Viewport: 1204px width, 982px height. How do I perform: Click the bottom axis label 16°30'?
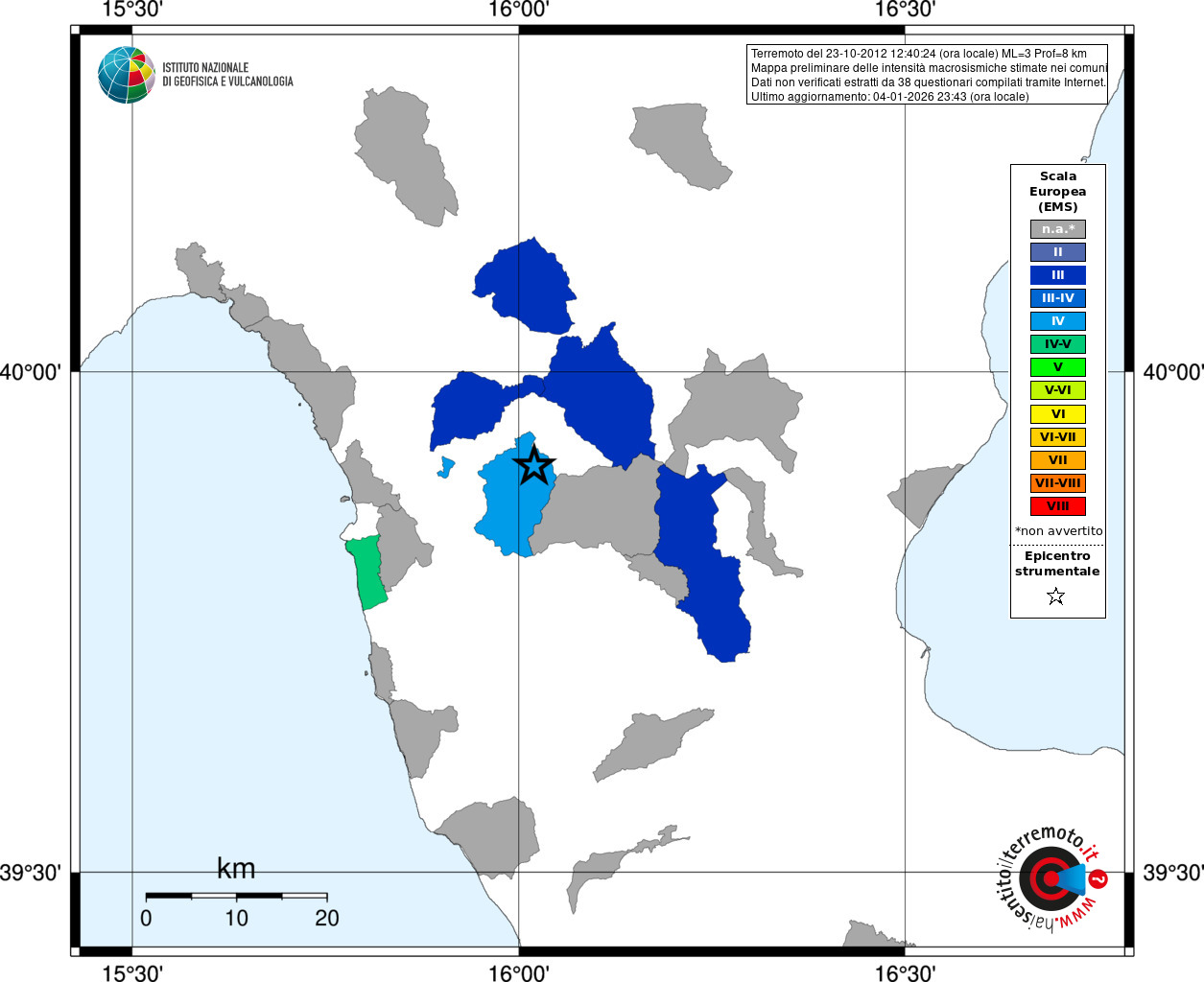(906, 973)
